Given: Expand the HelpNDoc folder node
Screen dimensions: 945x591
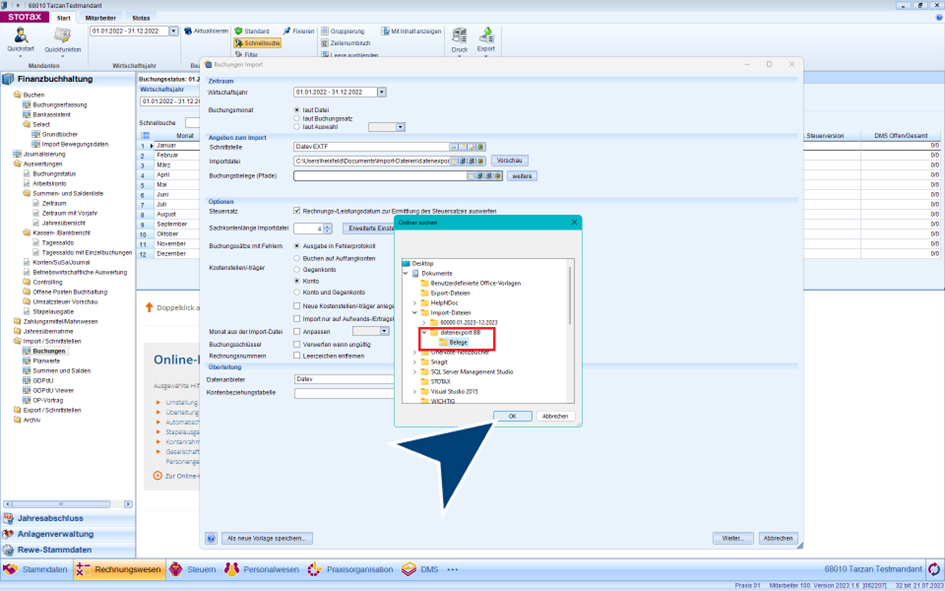Looking at the screenshot, I should pyautogui.click(x=415, y=303).
